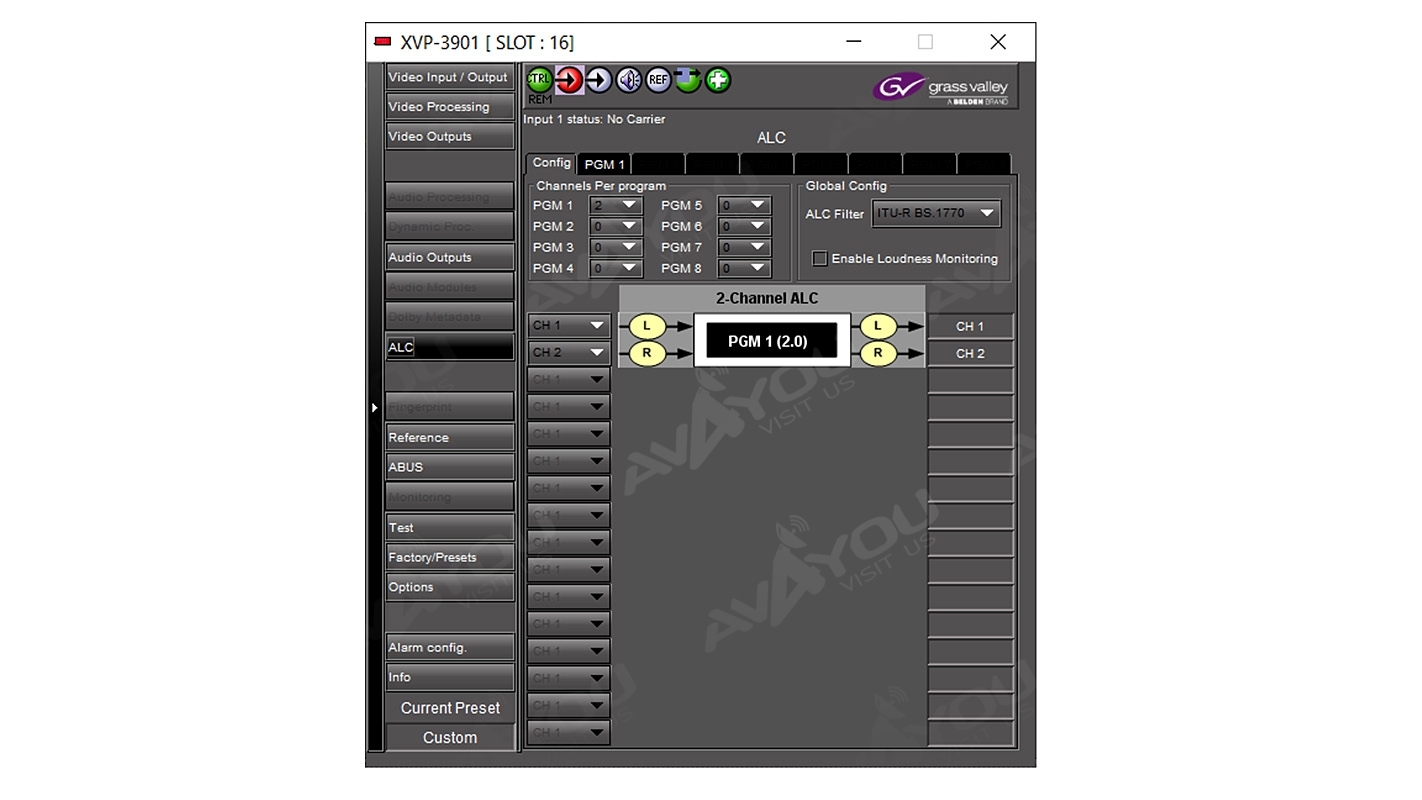Open the PGM 1 channels dropdown
Screen dimensions: 1422x800
615,206
